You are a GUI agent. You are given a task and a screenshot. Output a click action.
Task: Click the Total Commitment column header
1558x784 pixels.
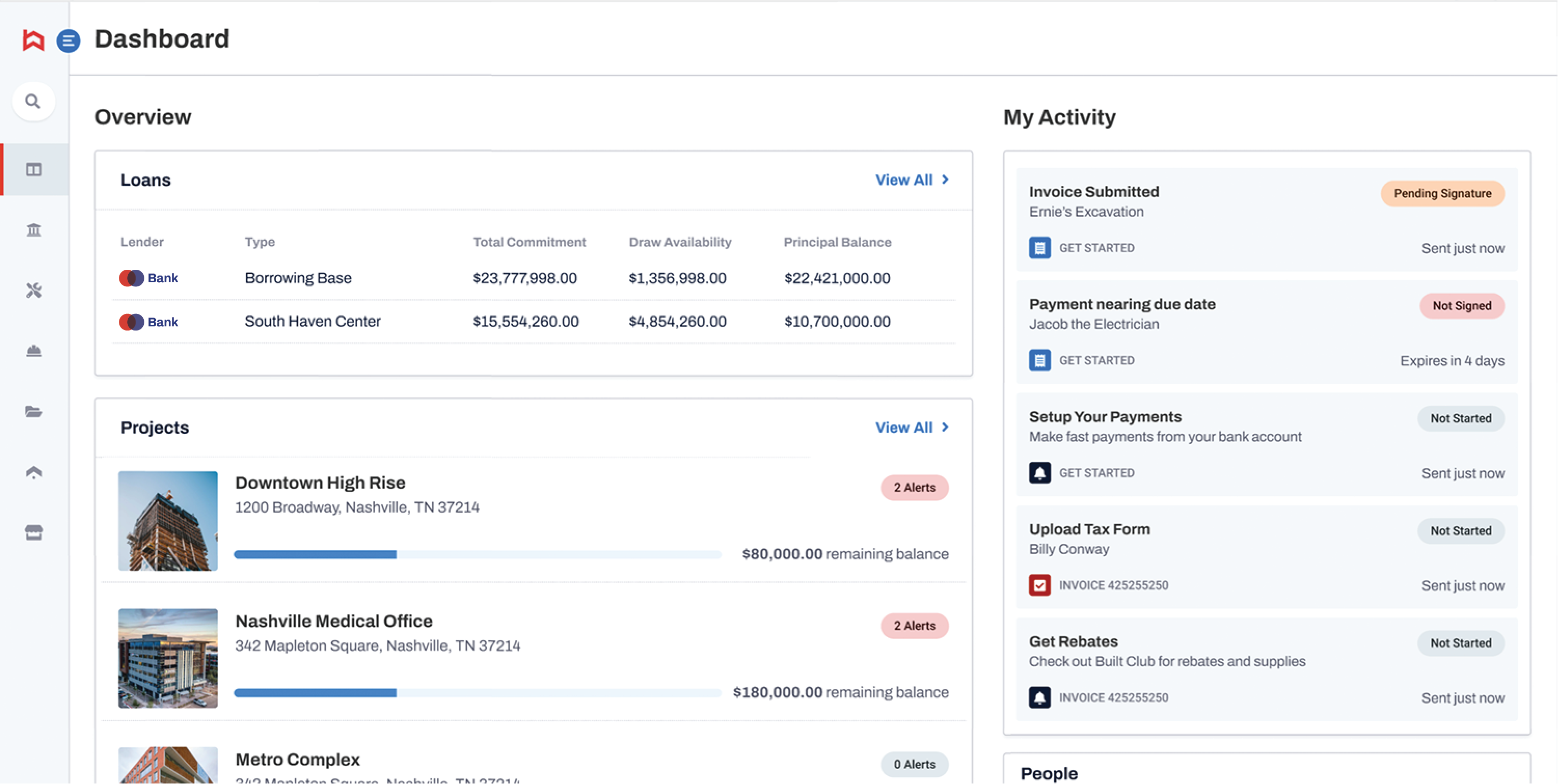pos(529,242)
